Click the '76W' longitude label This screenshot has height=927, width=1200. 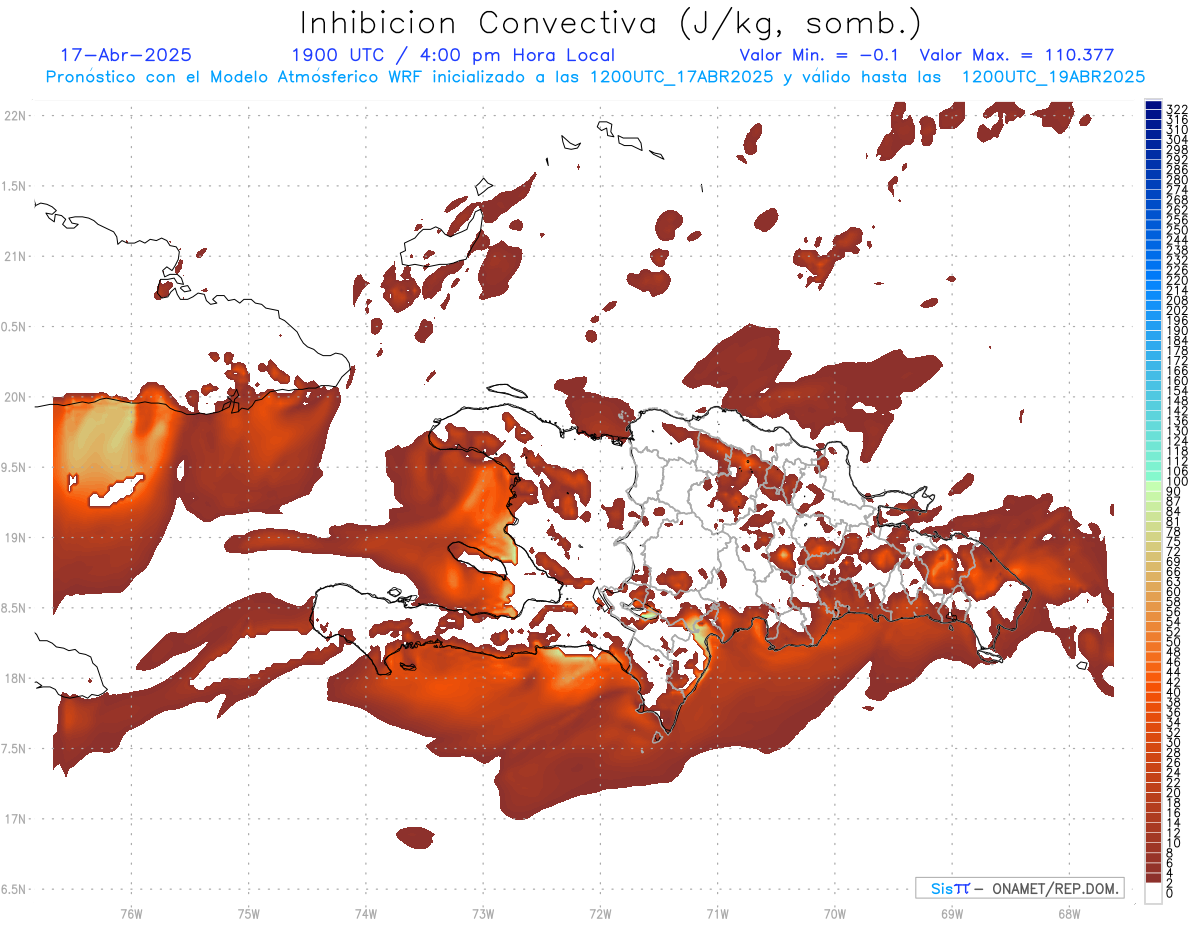(131, 913)
